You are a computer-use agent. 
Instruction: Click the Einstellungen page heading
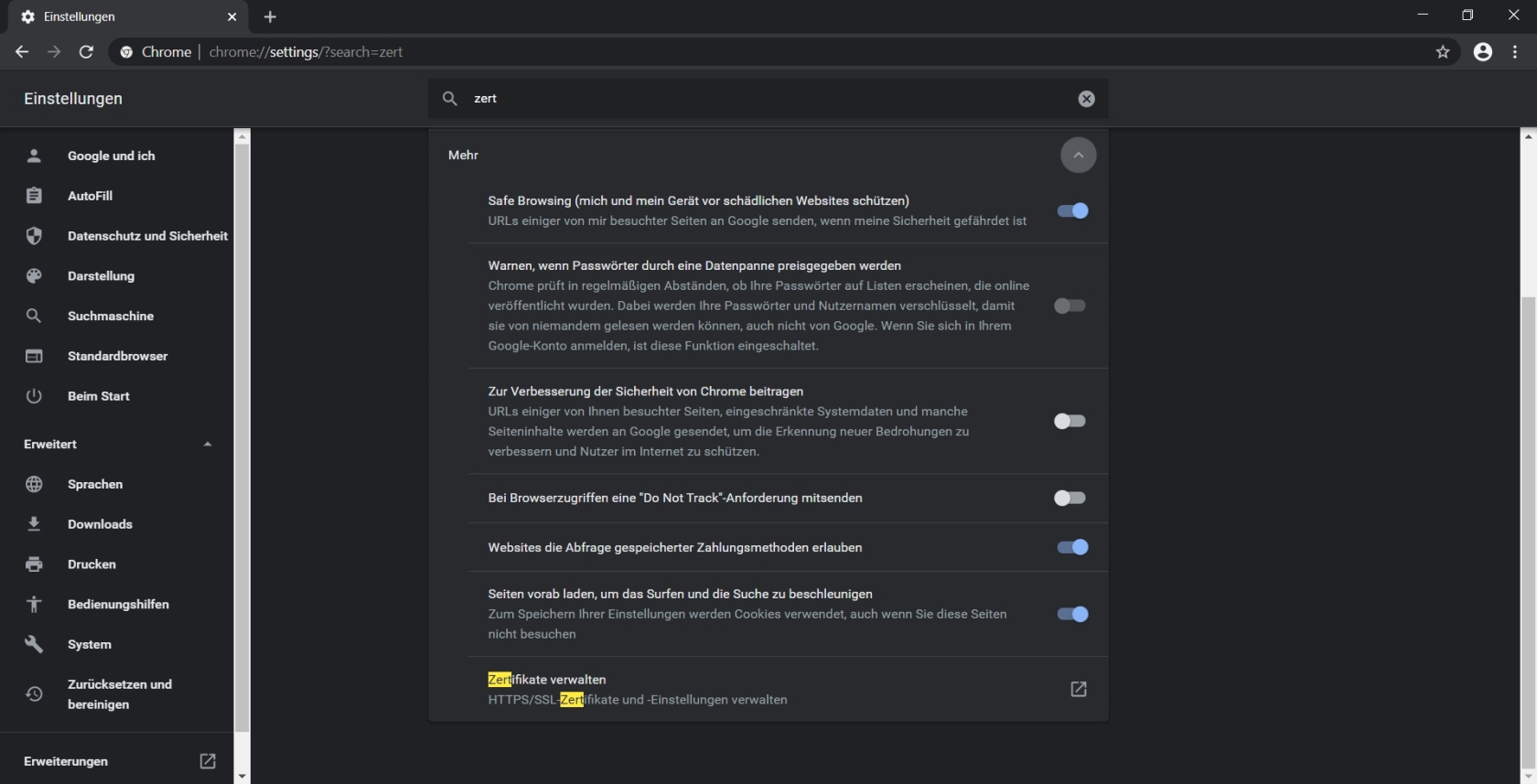(x=73, y=99)
